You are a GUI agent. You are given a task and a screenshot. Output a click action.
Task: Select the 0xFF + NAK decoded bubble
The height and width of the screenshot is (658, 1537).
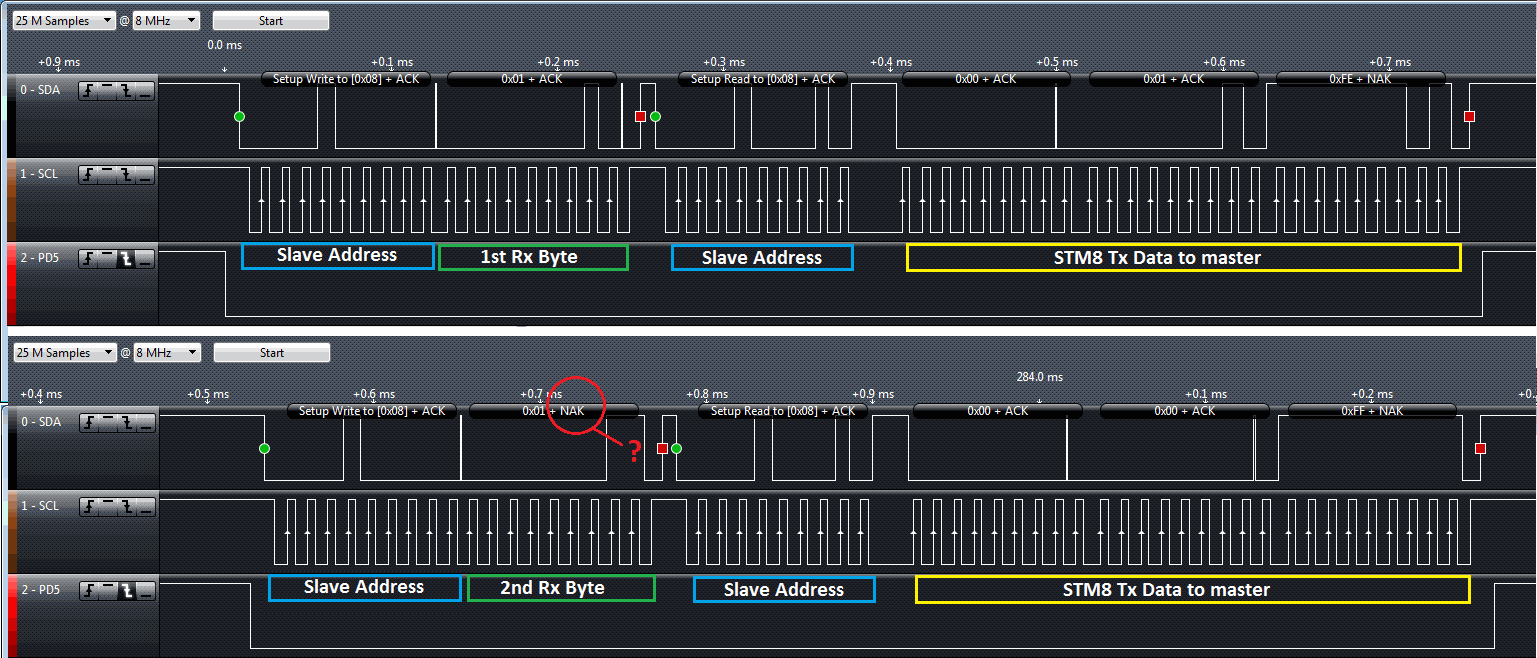point(1372,411)
